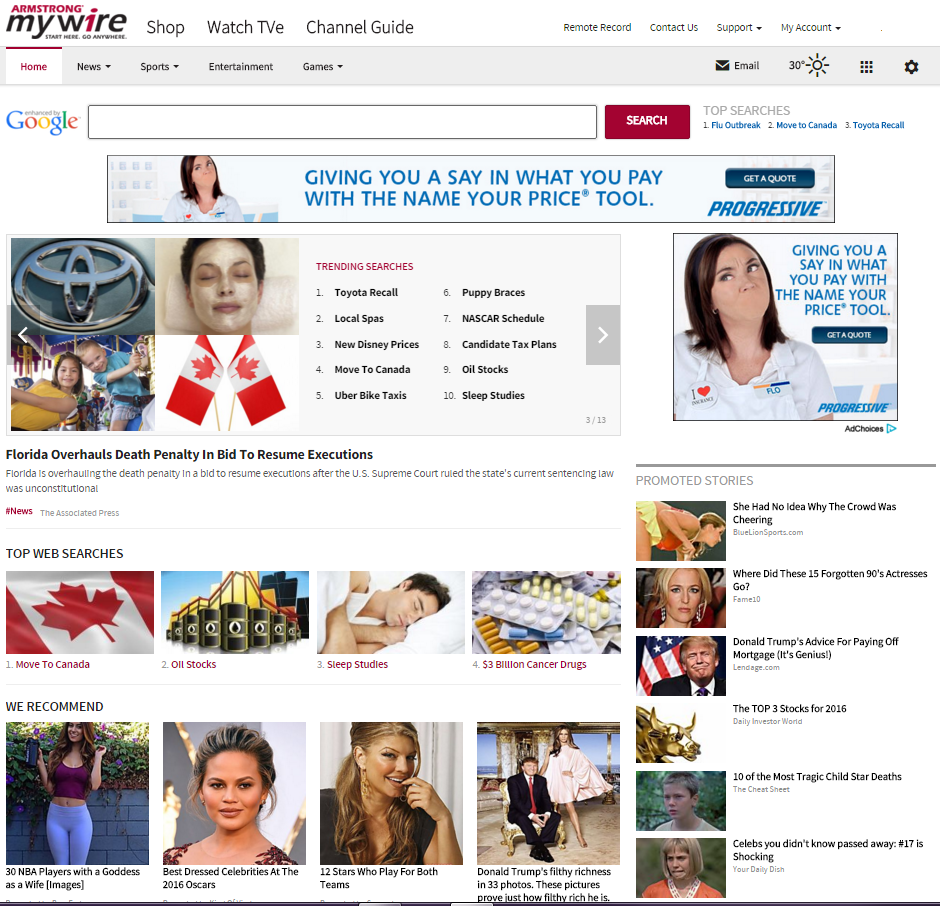
Task: Open the settings gear icon
Action: coord(911,67)
